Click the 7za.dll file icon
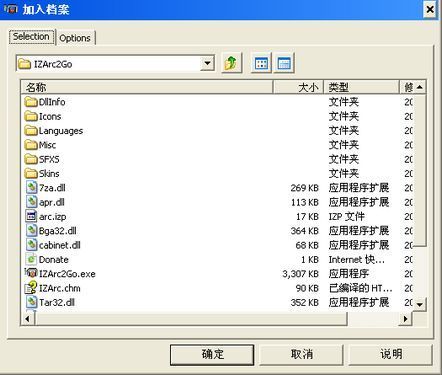 click(31, 188)
